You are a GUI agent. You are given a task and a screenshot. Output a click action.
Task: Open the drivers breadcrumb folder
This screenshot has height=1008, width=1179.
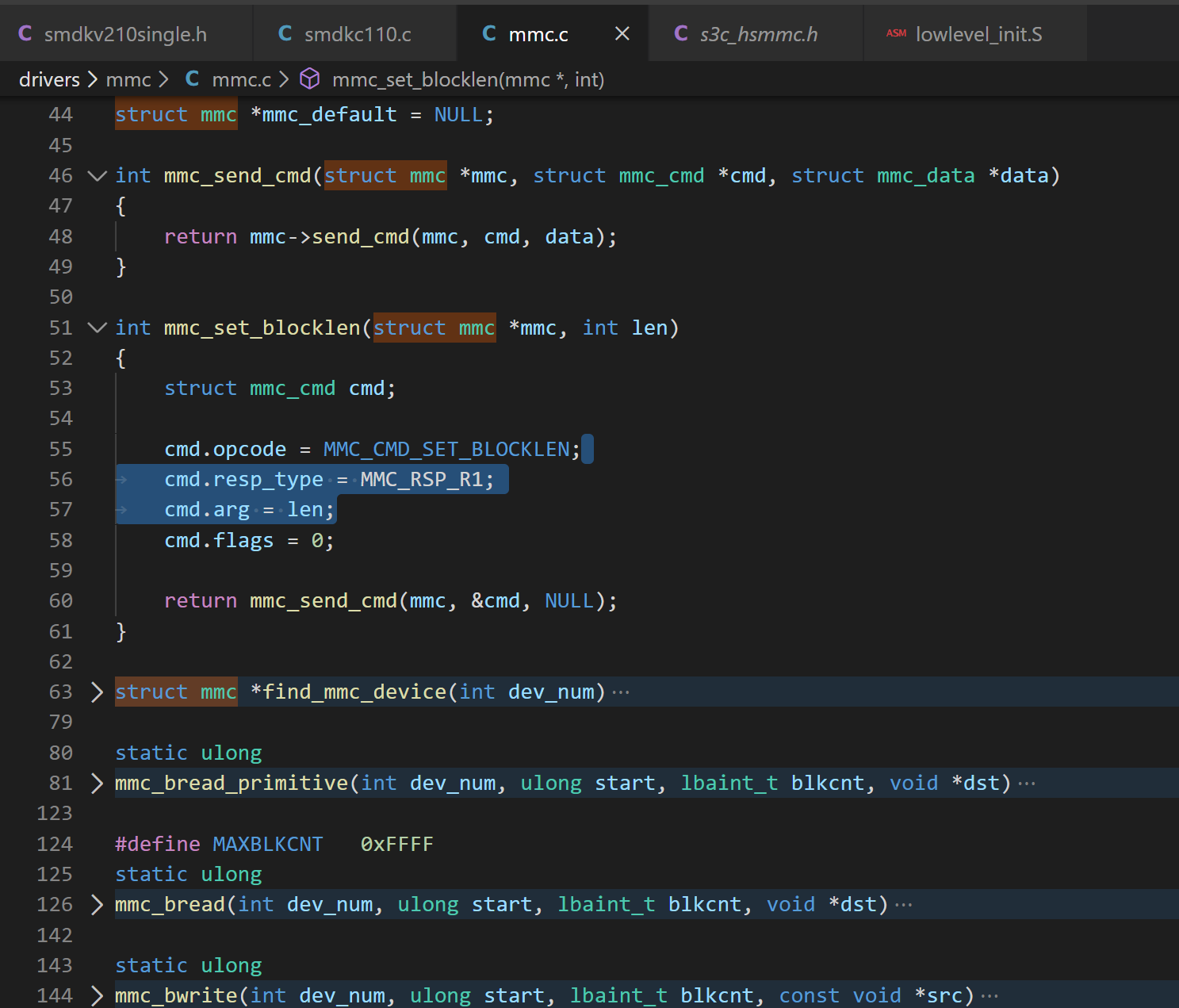pos(49,80)
